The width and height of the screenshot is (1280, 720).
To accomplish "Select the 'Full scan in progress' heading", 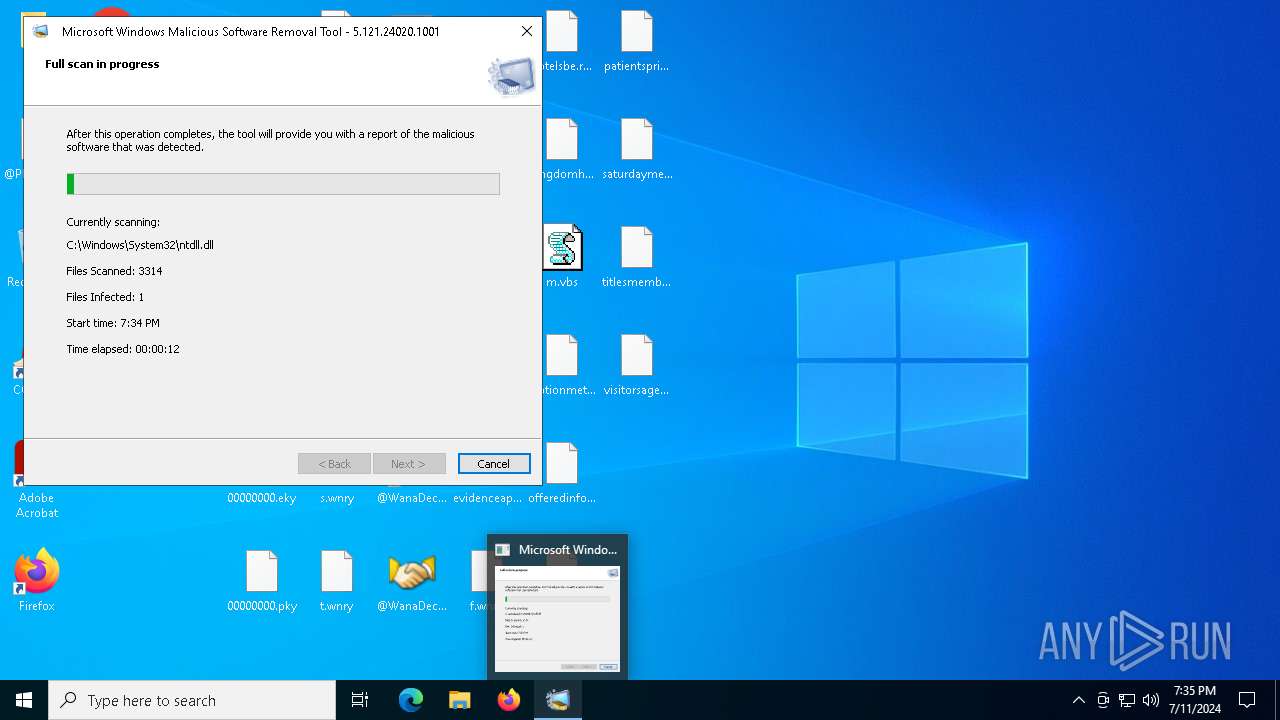I will coord(102,64).
